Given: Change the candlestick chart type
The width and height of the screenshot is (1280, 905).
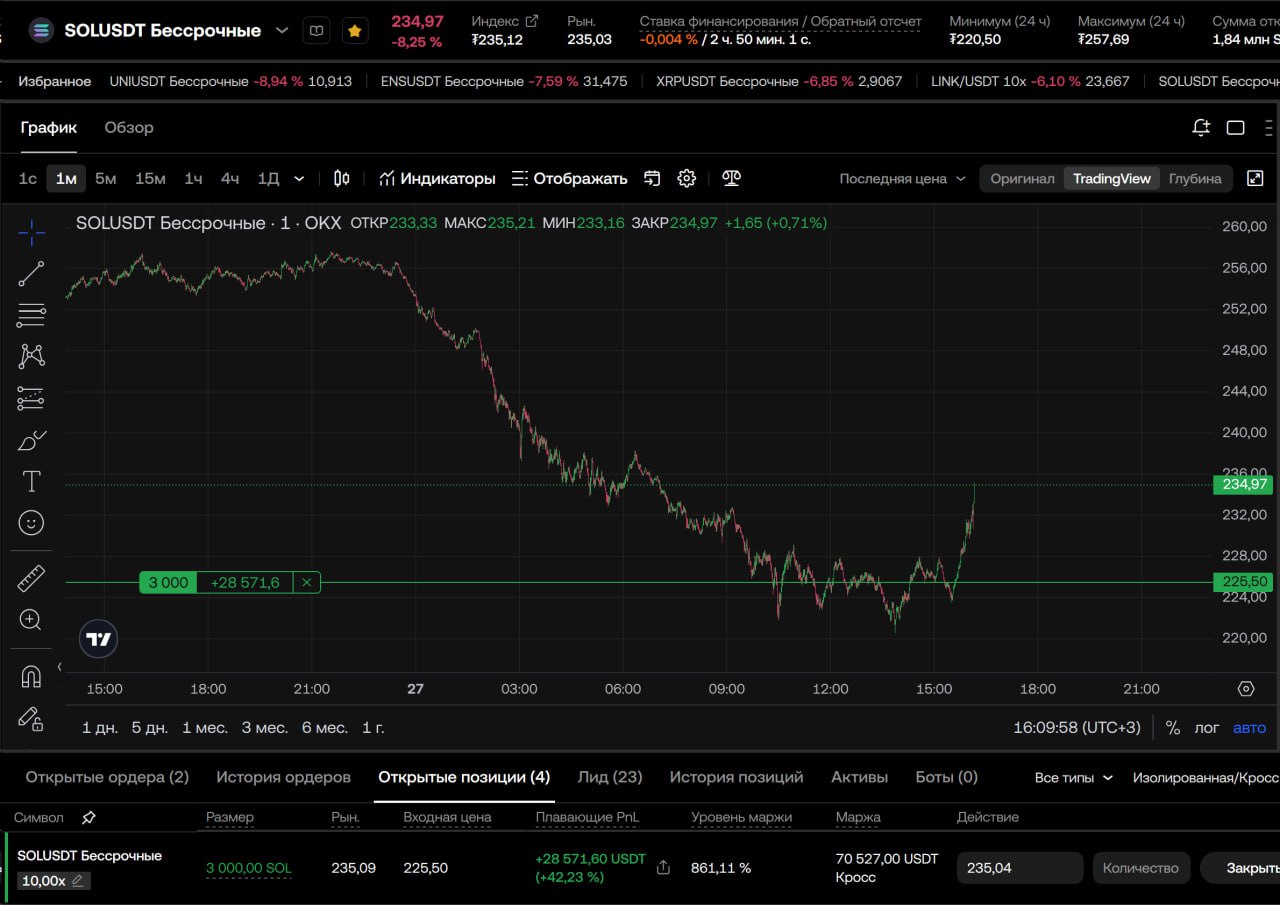Looking at the screenshot, I should click(x=342, y=178).
